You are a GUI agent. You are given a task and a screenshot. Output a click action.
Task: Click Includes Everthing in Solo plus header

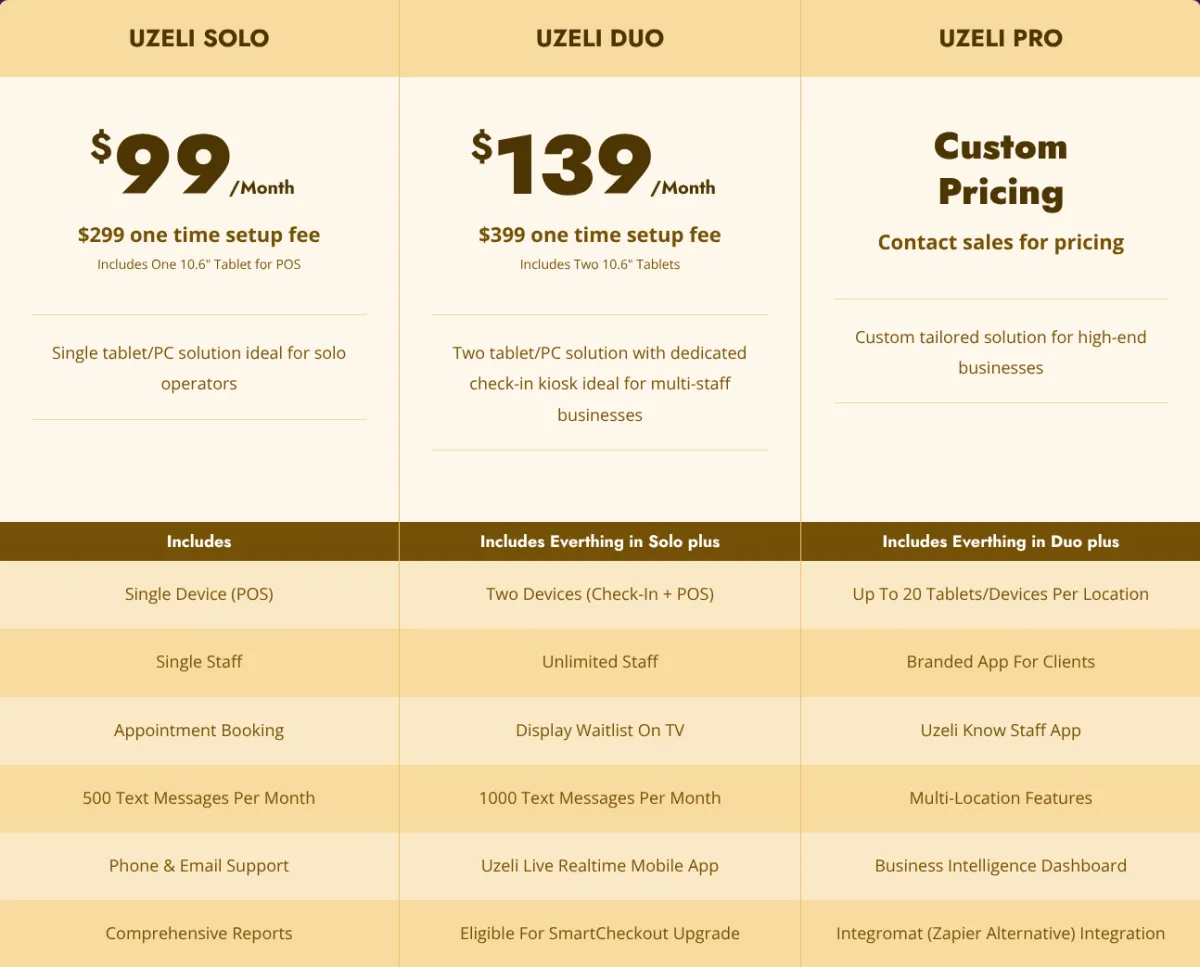[x=600, y=541]
